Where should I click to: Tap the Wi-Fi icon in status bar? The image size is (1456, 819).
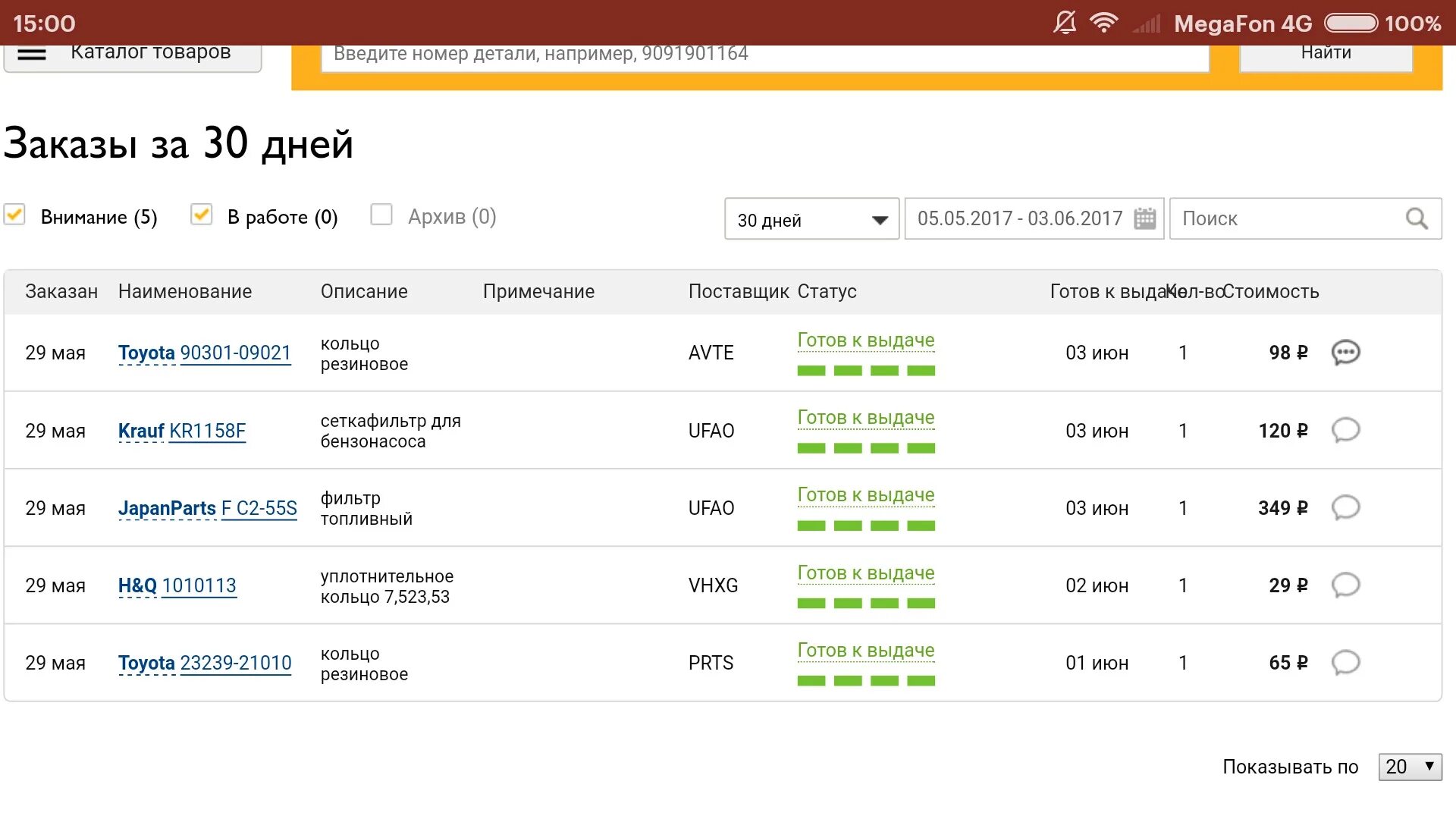(1104, 23)
